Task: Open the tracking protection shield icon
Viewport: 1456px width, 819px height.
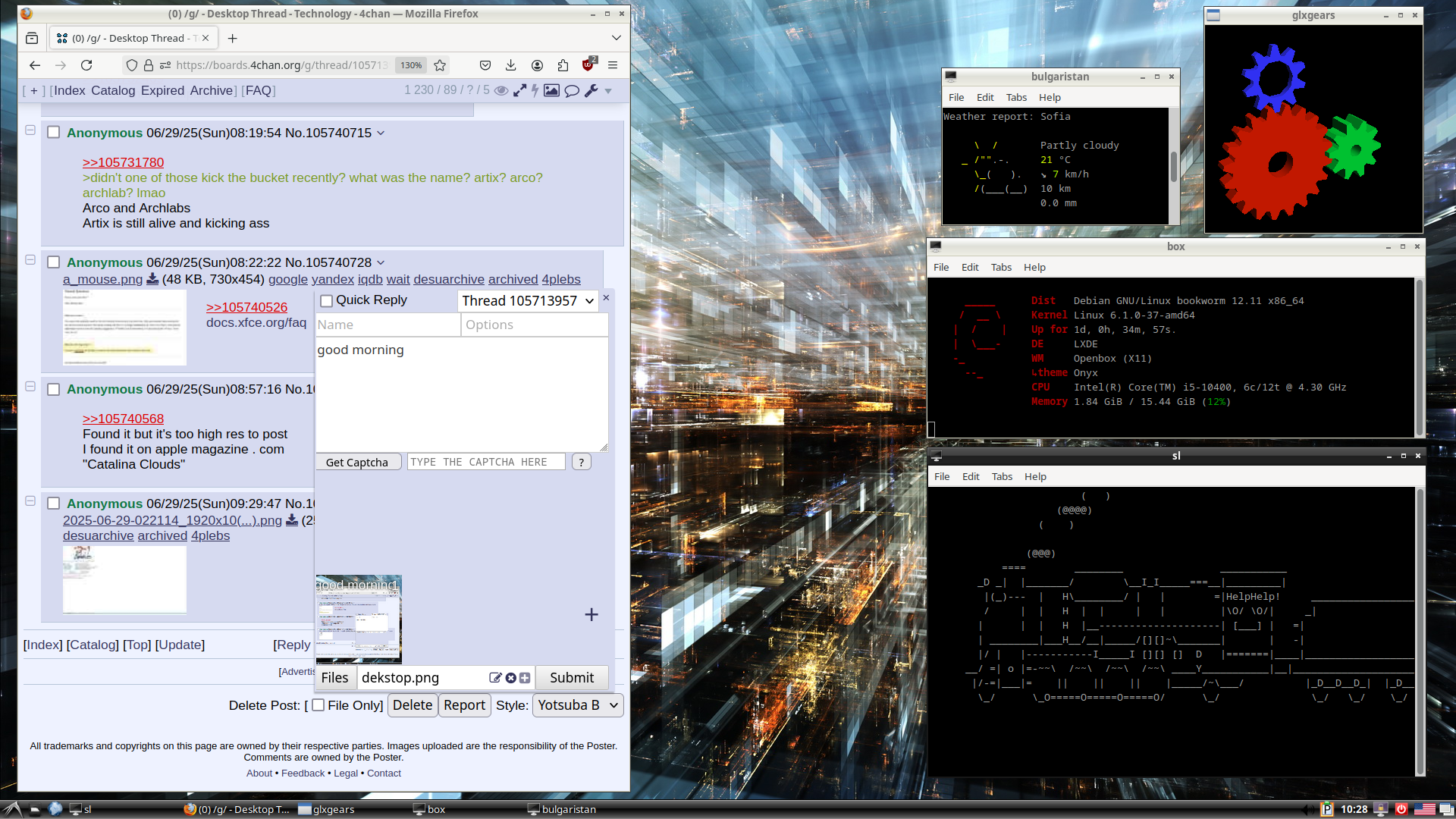Action: click(132, 65)
